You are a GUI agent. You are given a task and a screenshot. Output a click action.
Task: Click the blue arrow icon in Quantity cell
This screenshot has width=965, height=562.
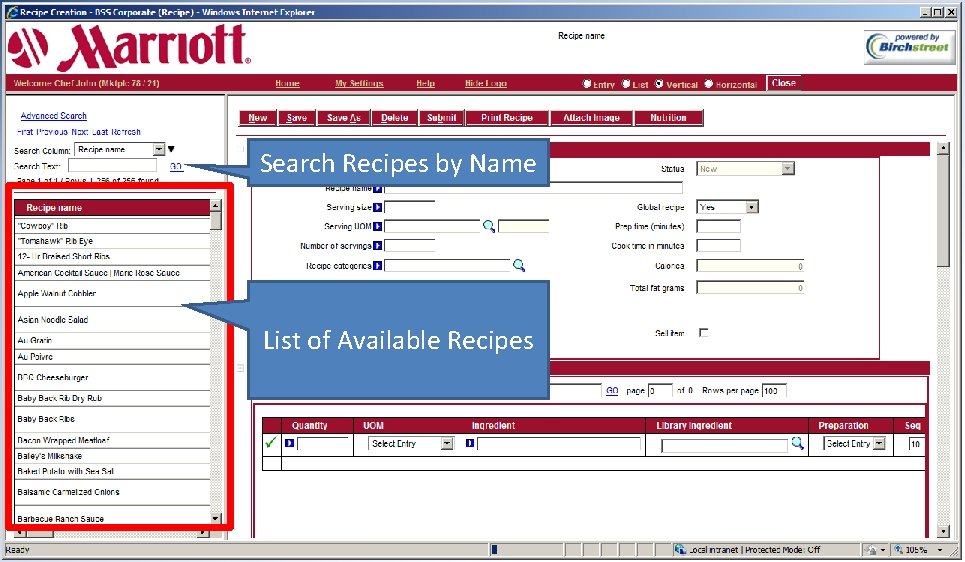click(x=289, y=443)
